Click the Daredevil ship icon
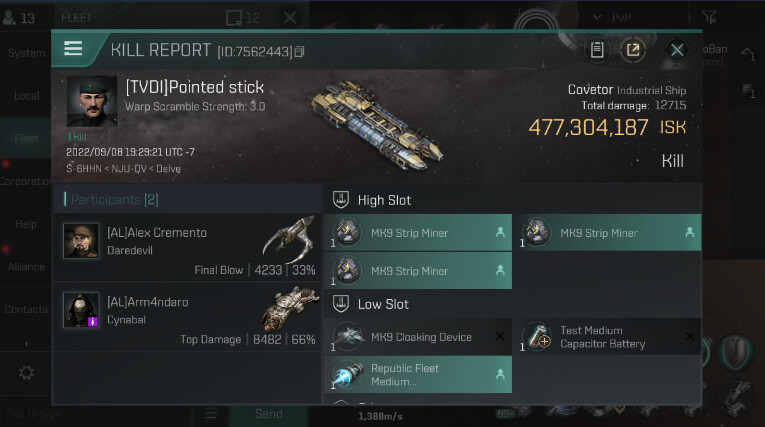The height and width of the screenshot is (427, 765). (x=288, y=240)
